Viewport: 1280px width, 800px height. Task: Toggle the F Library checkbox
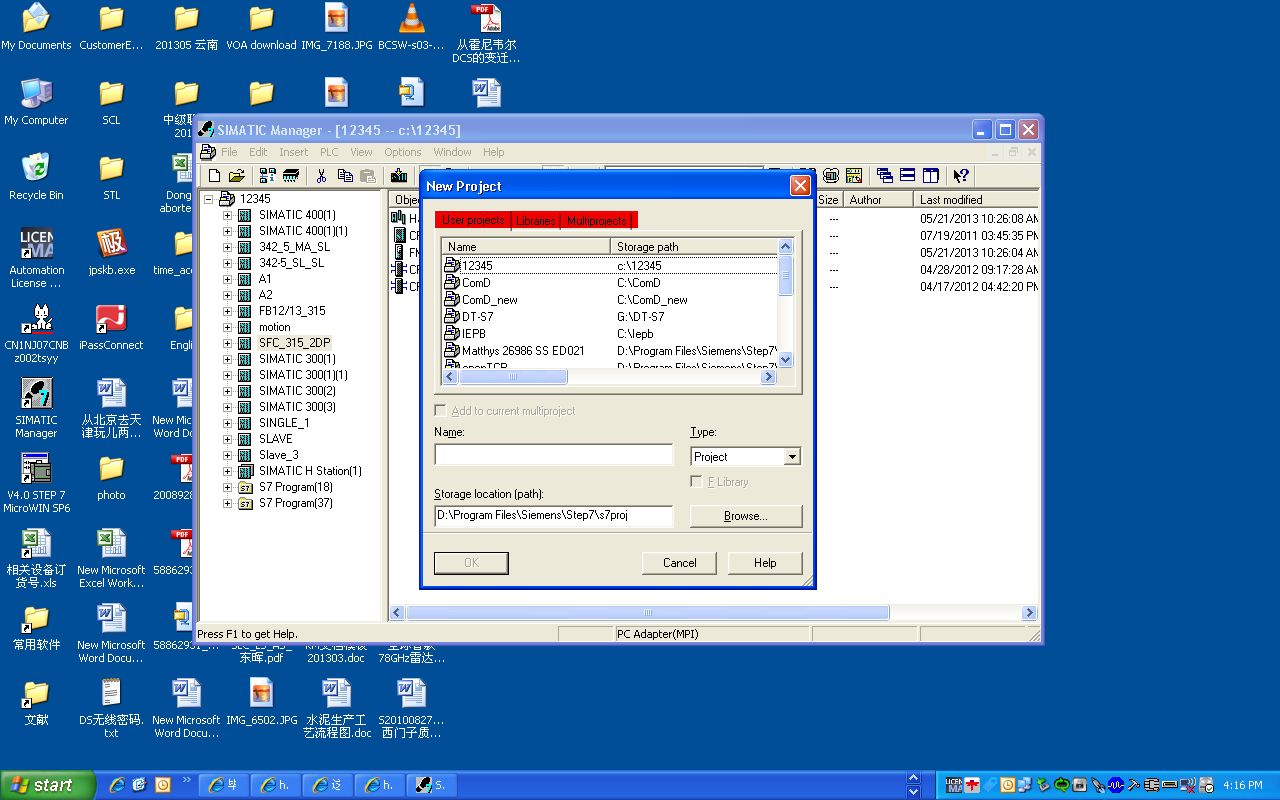tap(697, 482)
